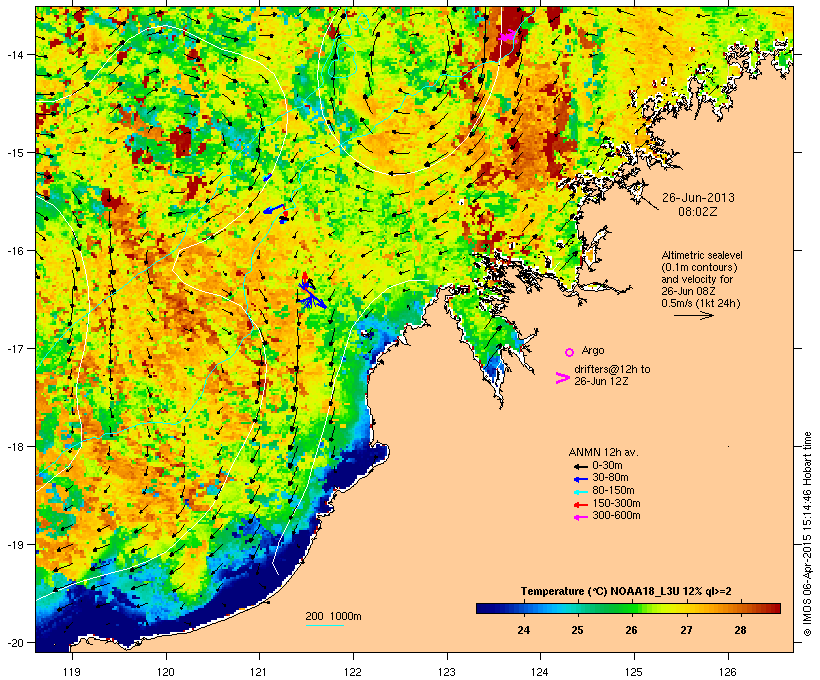
Task: Click the longitude axis label 119
Action: (72, 672)
